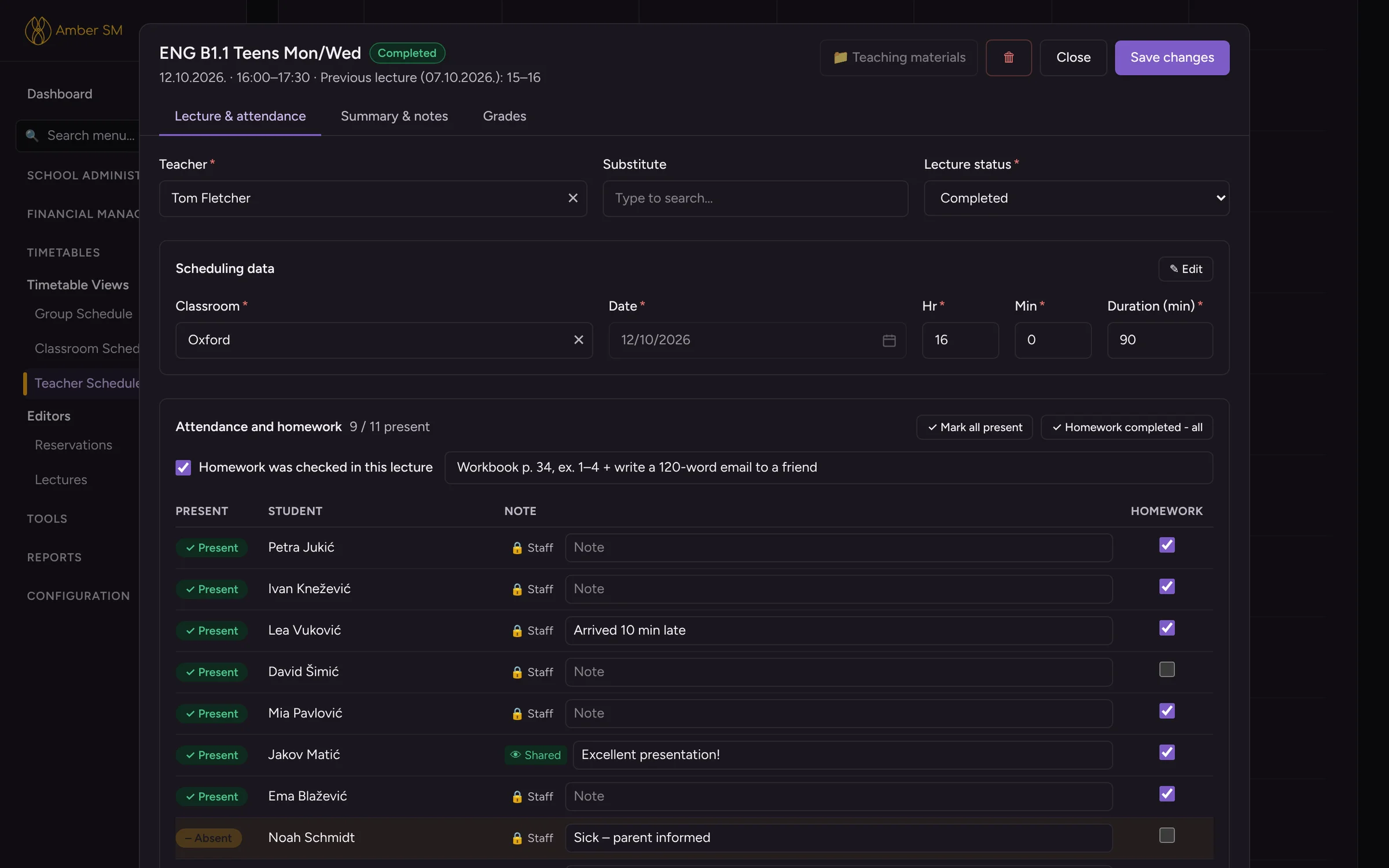Expand the Reports sidebar section
The width and height of the screenshot is (1389, 868).
[x=54, y=557]
